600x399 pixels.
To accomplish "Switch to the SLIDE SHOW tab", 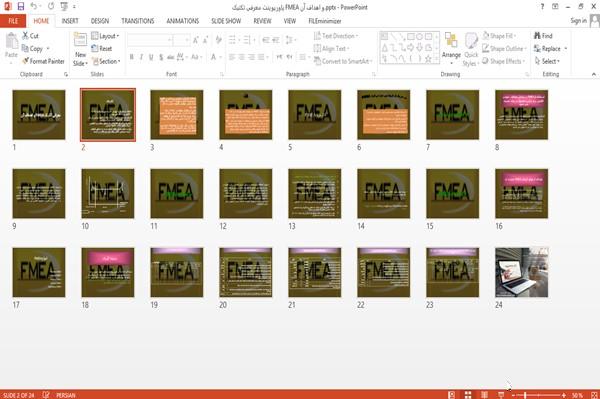I will click(226, 21).
